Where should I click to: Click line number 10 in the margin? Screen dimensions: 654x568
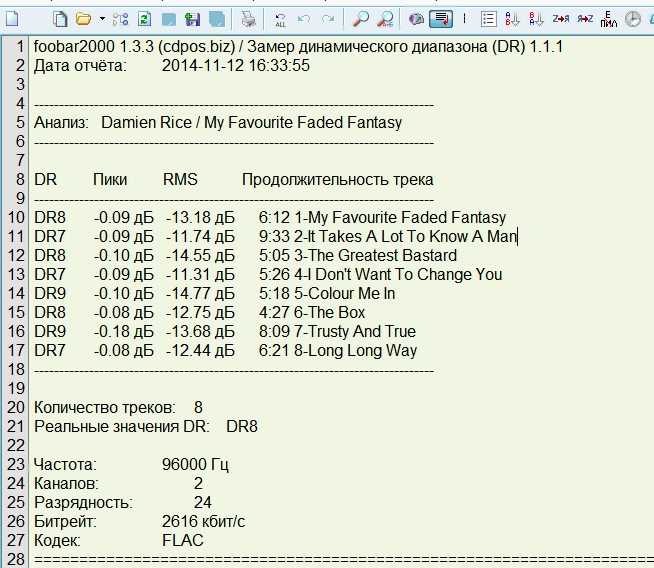(16, 218)
